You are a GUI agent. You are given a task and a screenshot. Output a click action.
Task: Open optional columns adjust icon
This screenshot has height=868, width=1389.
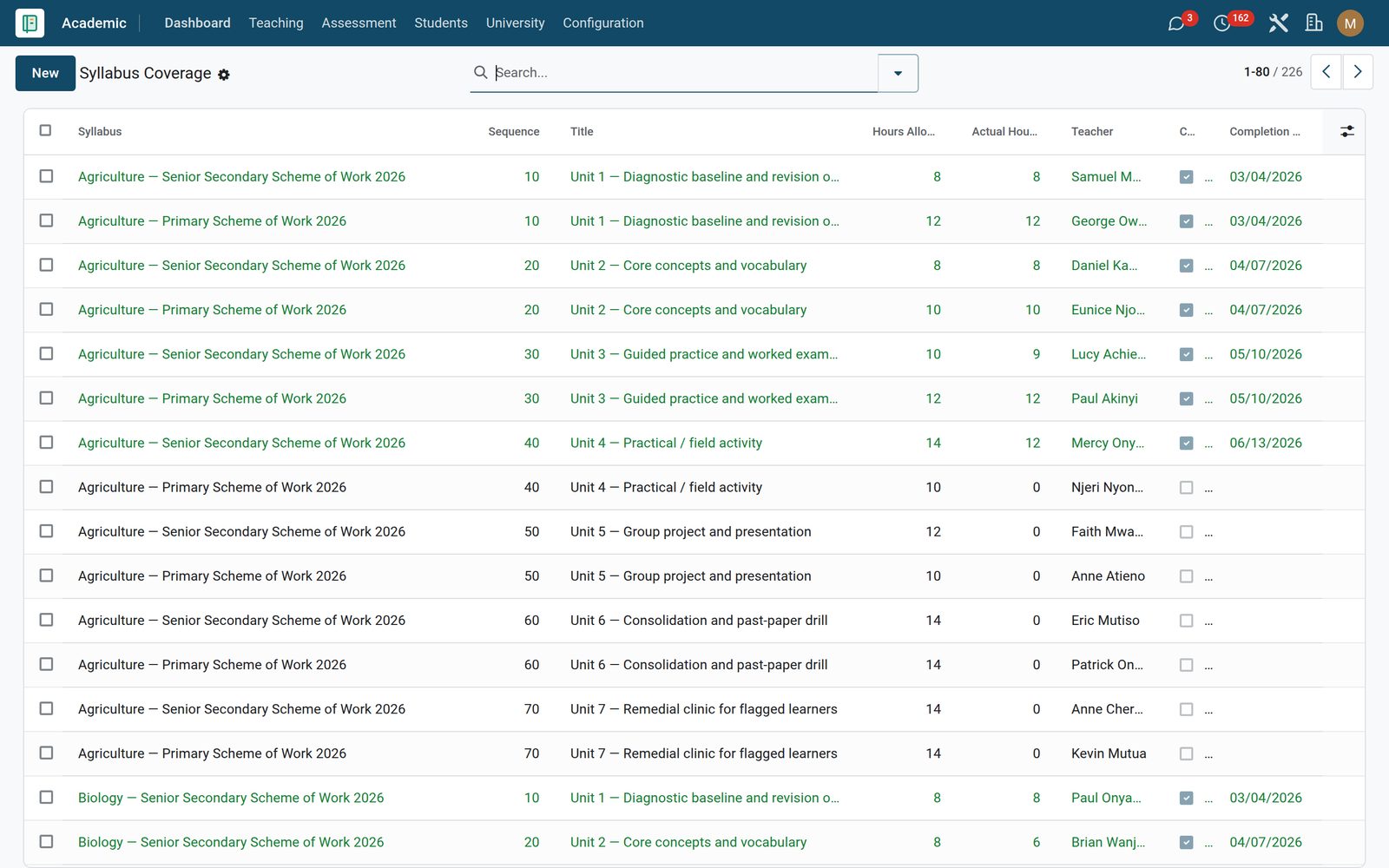click(x=1346, y=132)
